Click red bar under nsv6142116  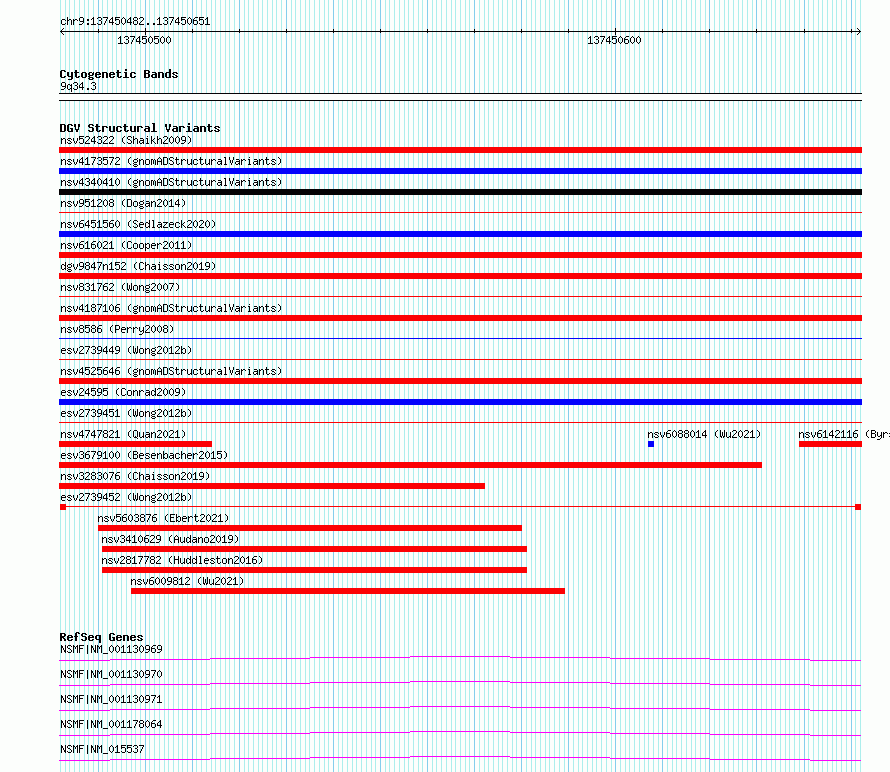pos(830,444)
